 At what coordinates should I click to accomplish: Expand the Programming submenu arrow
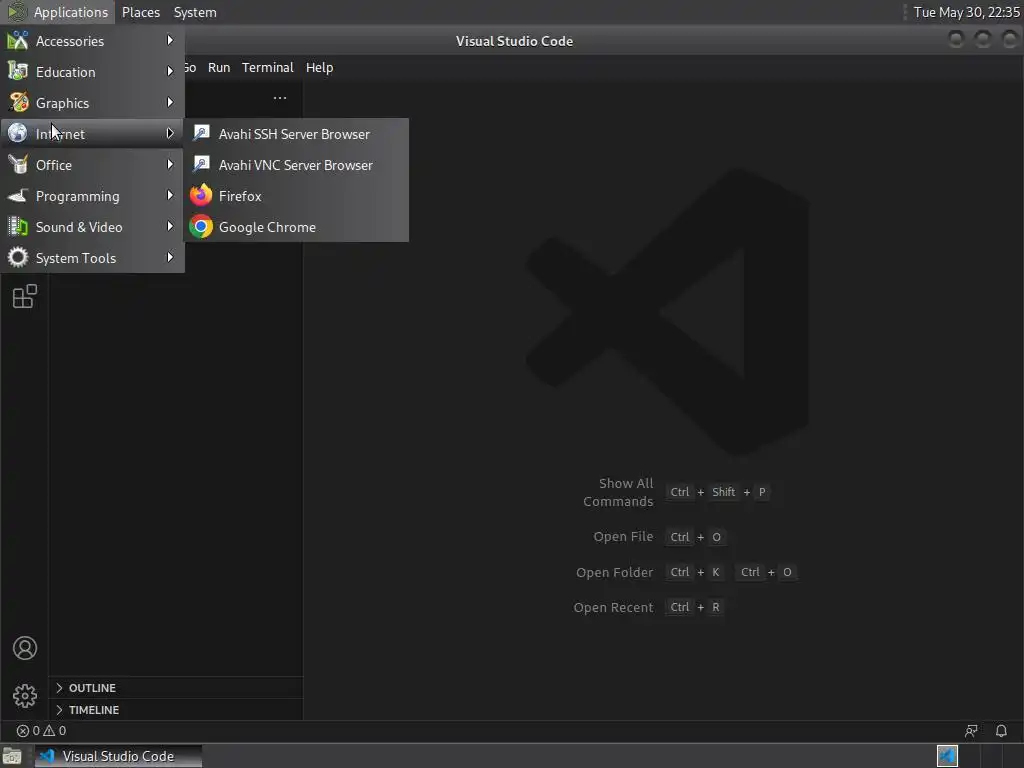(170, 195)
